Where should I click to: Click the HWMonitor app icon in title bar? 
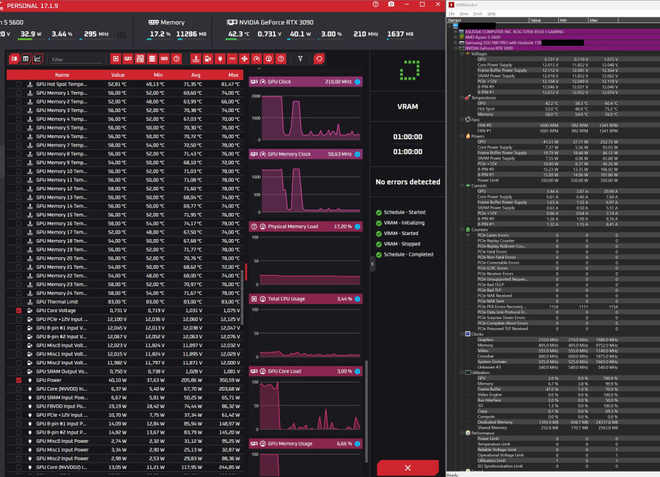point(451,5)
